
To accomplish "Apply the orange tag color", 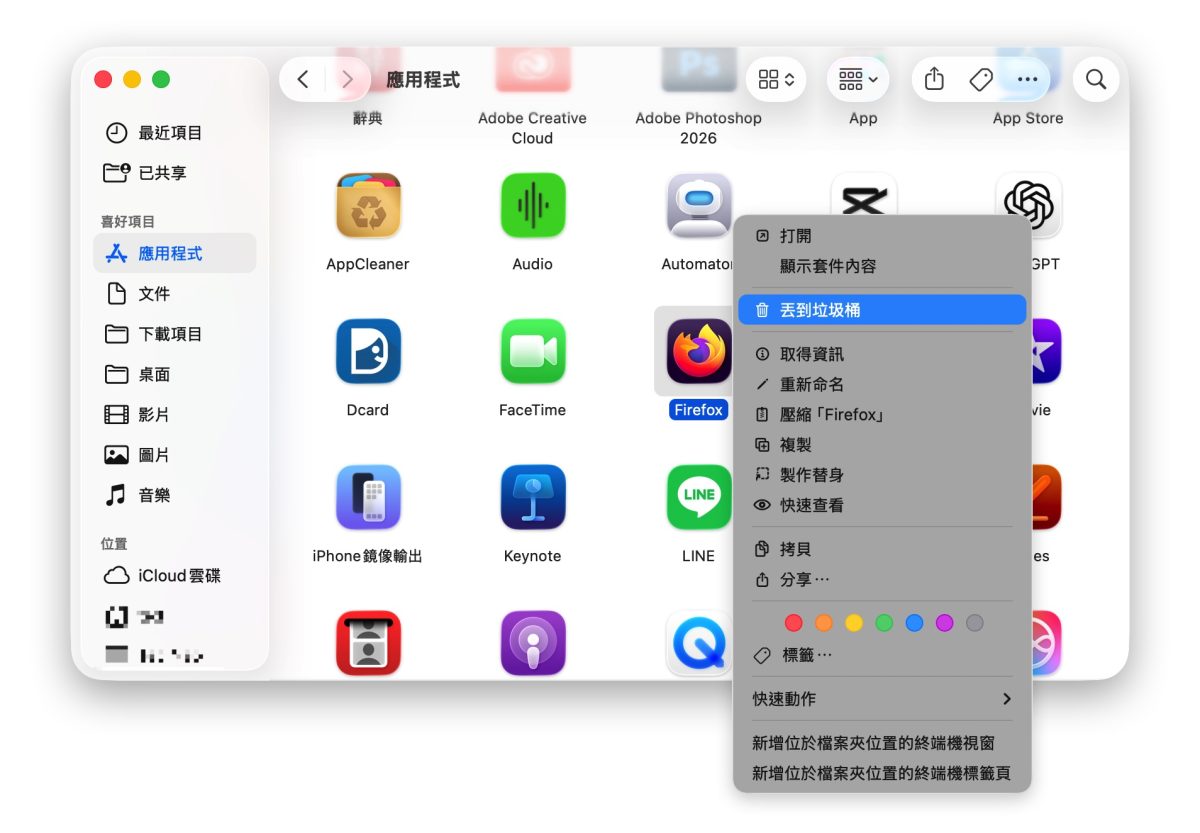I will point(824,623).
